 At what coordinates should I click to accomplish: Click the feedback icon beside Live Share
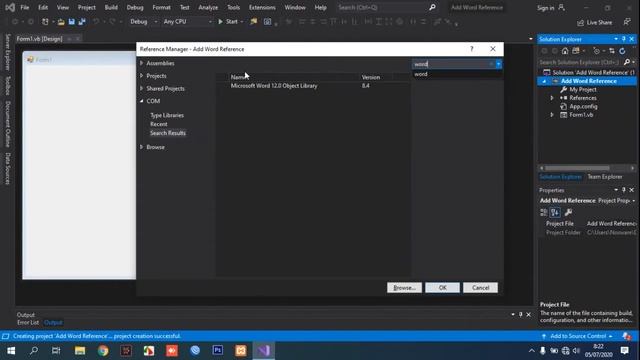[x=627, y=22]
